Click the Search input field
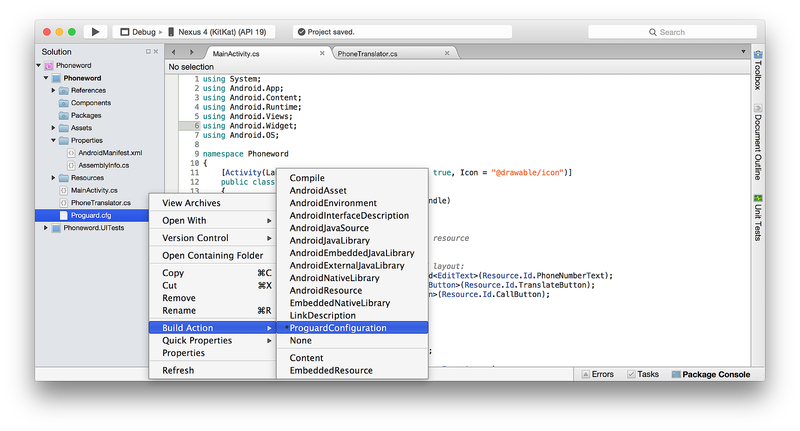Screen dimensions: 800x431 (x=672, y=32)
